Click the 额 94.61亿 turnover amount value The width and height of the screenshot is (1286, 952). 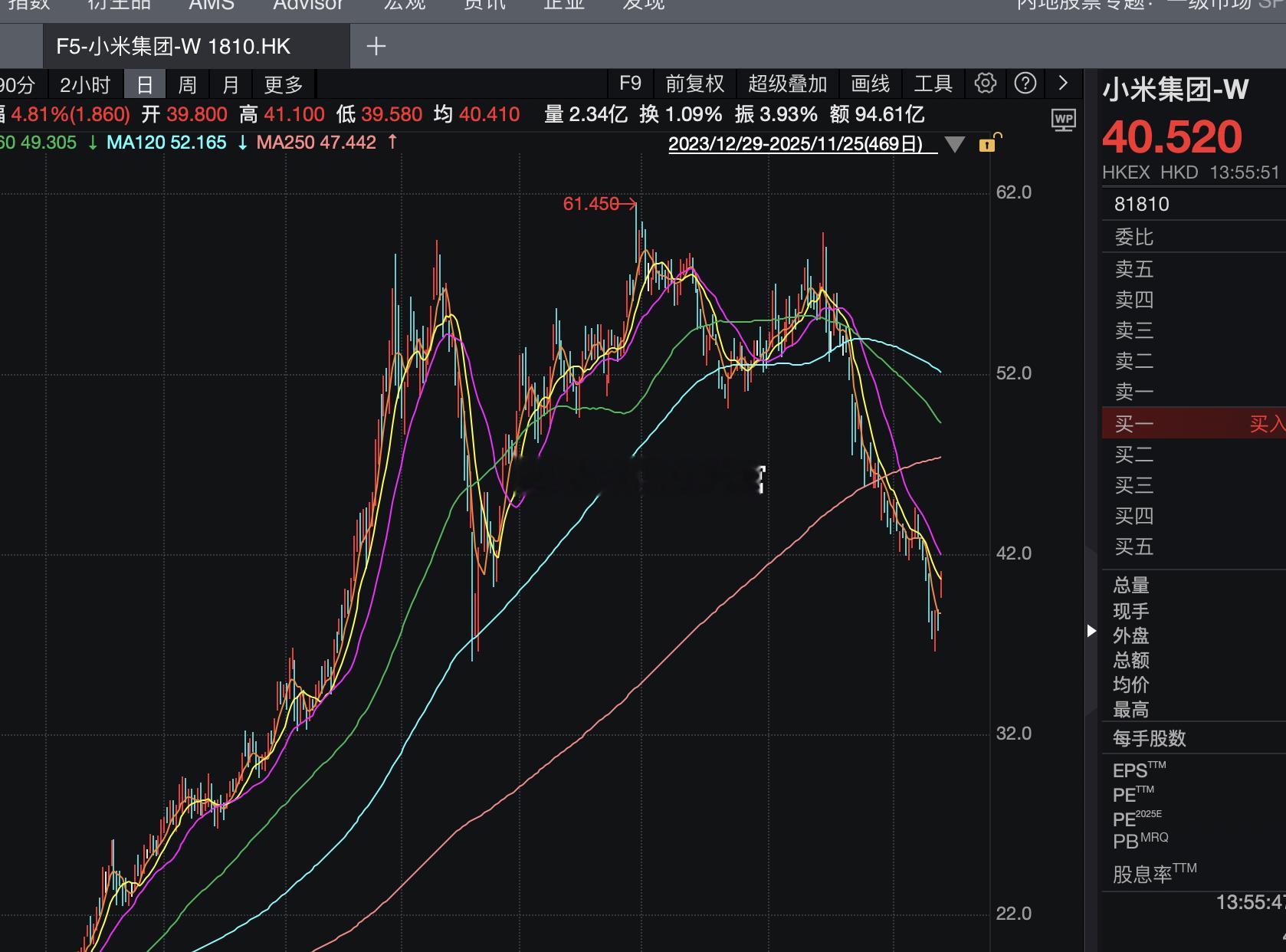(877, 115)
